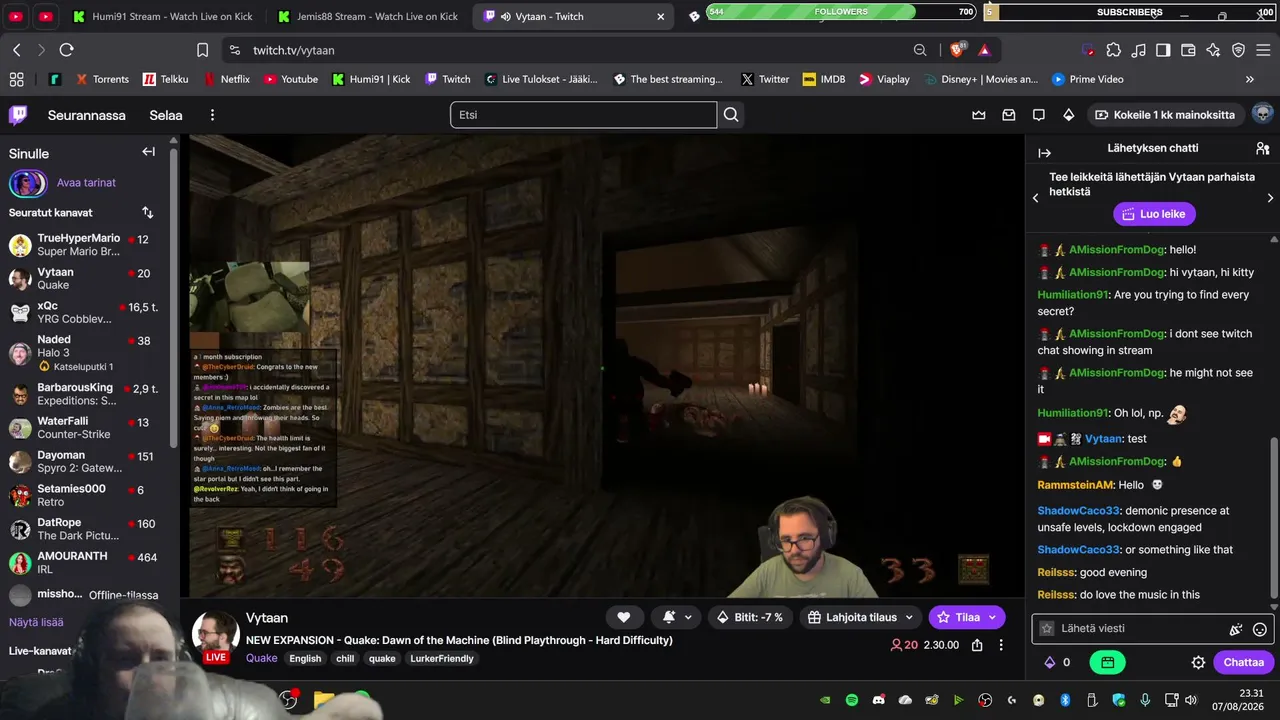Open chat community members list icon
Viewport: 1280px width, 720px height.
1263,148
